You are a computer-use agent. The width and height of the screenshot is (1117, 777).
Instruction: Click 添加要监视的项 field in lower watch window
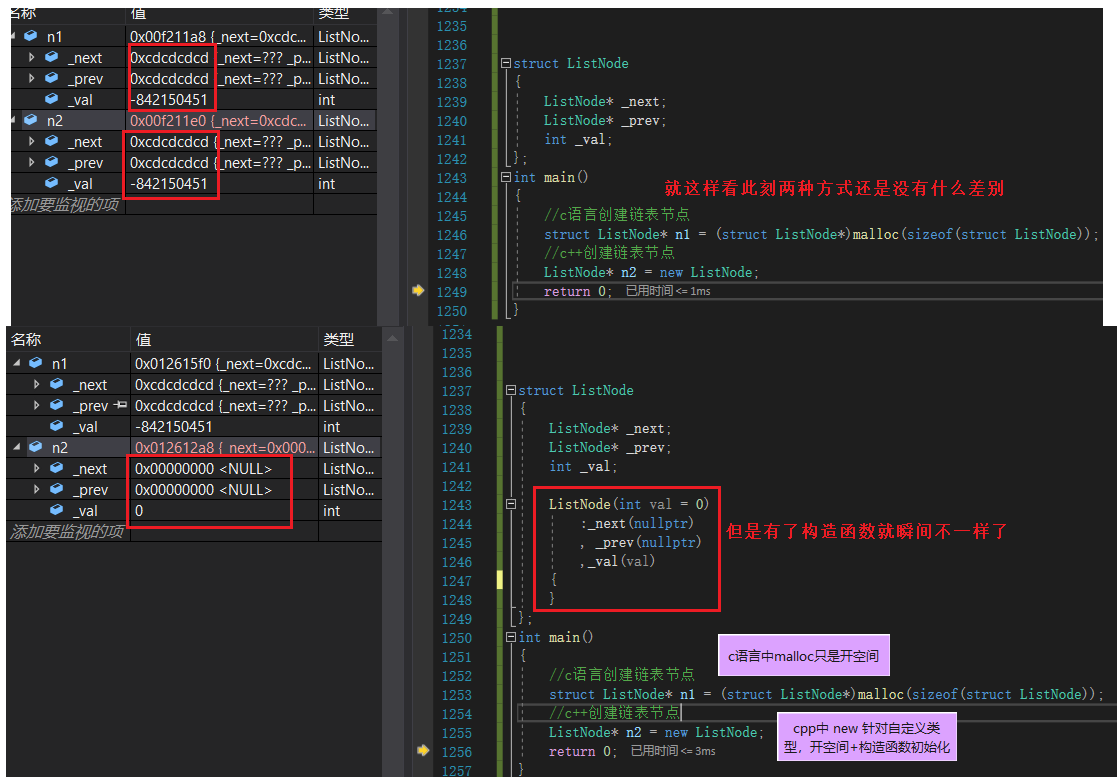click(x=66, y=531)
